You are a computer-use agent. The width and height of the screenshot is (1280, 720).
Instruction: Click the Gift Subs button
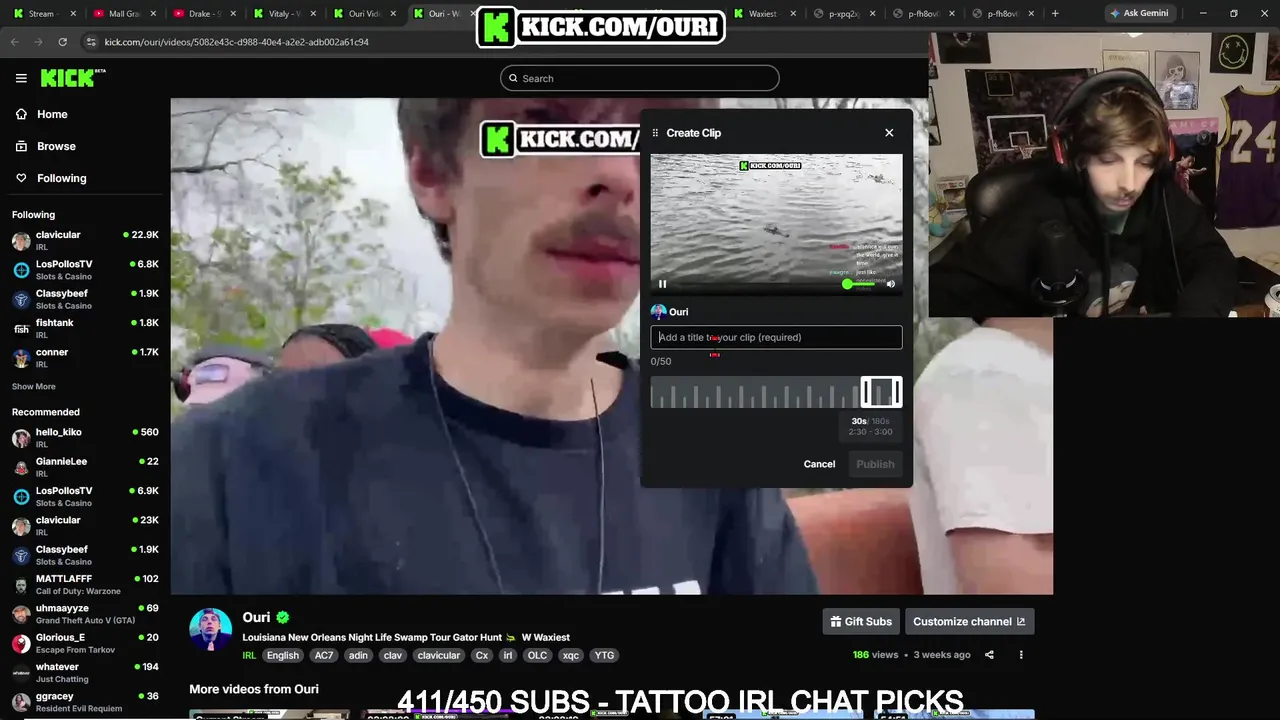tap(861, 621)
